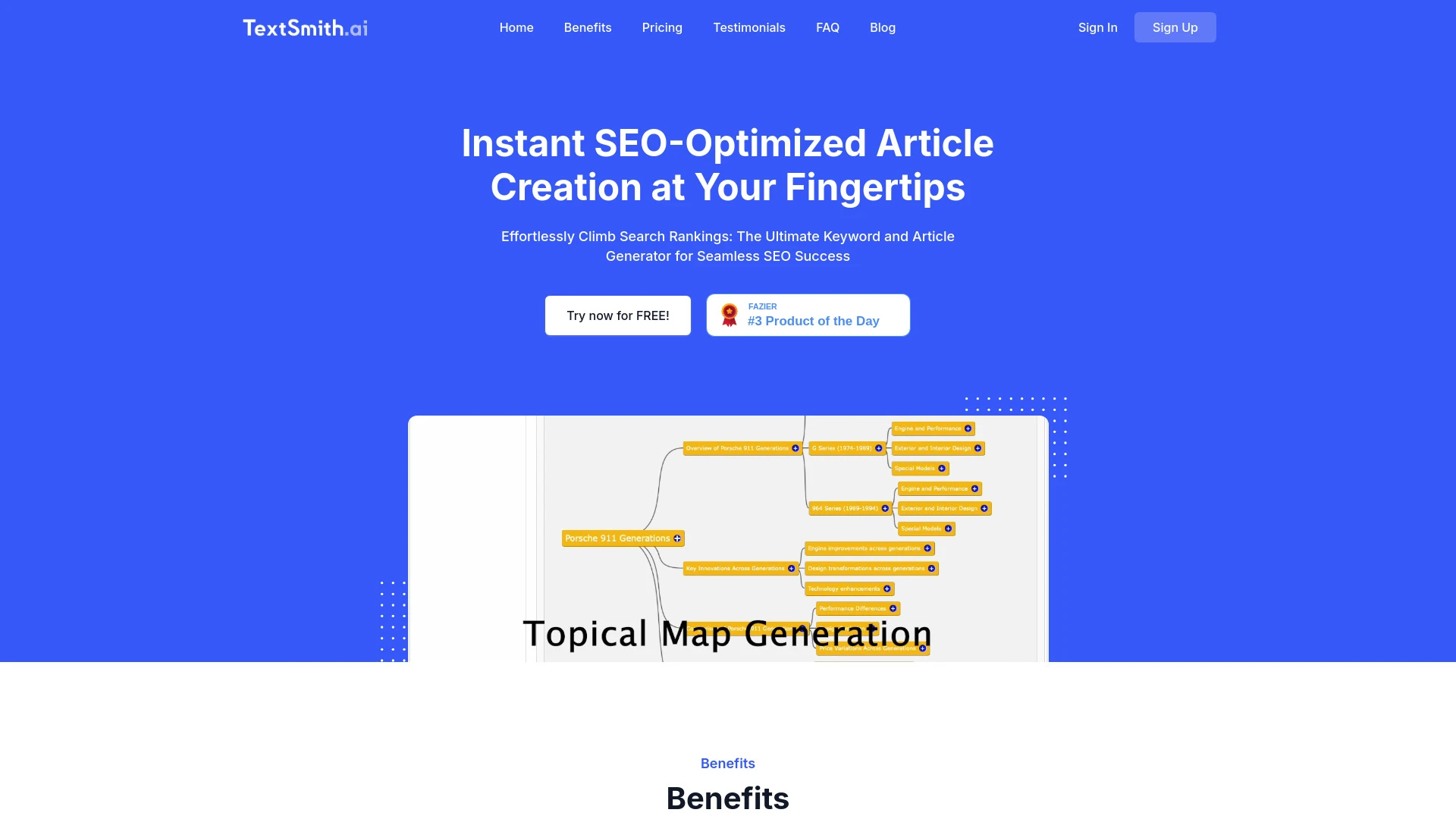Click the Try now for FREE! button
The image size is (1456, 819).
click(618, 314)
